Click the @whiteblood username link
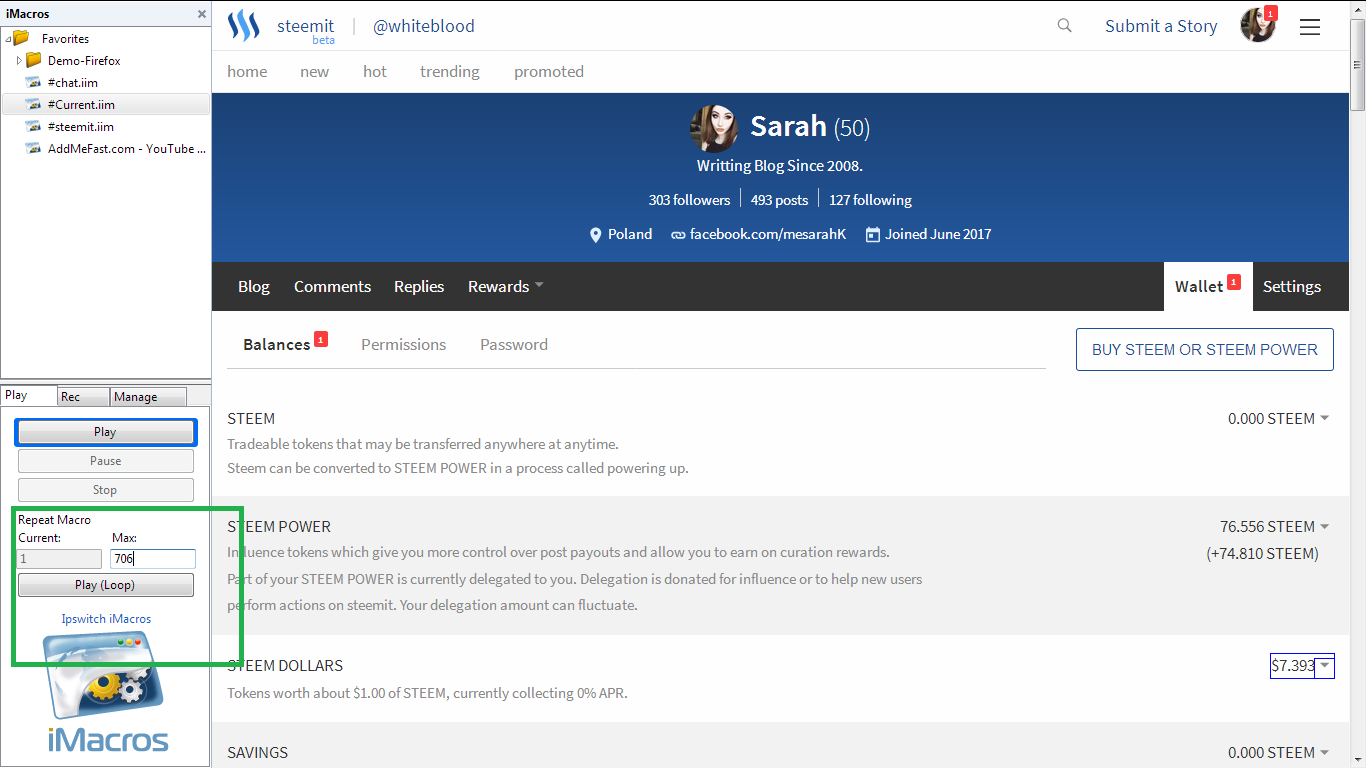The width and height of the screenshot is (1366, 768). coord(424,26)
